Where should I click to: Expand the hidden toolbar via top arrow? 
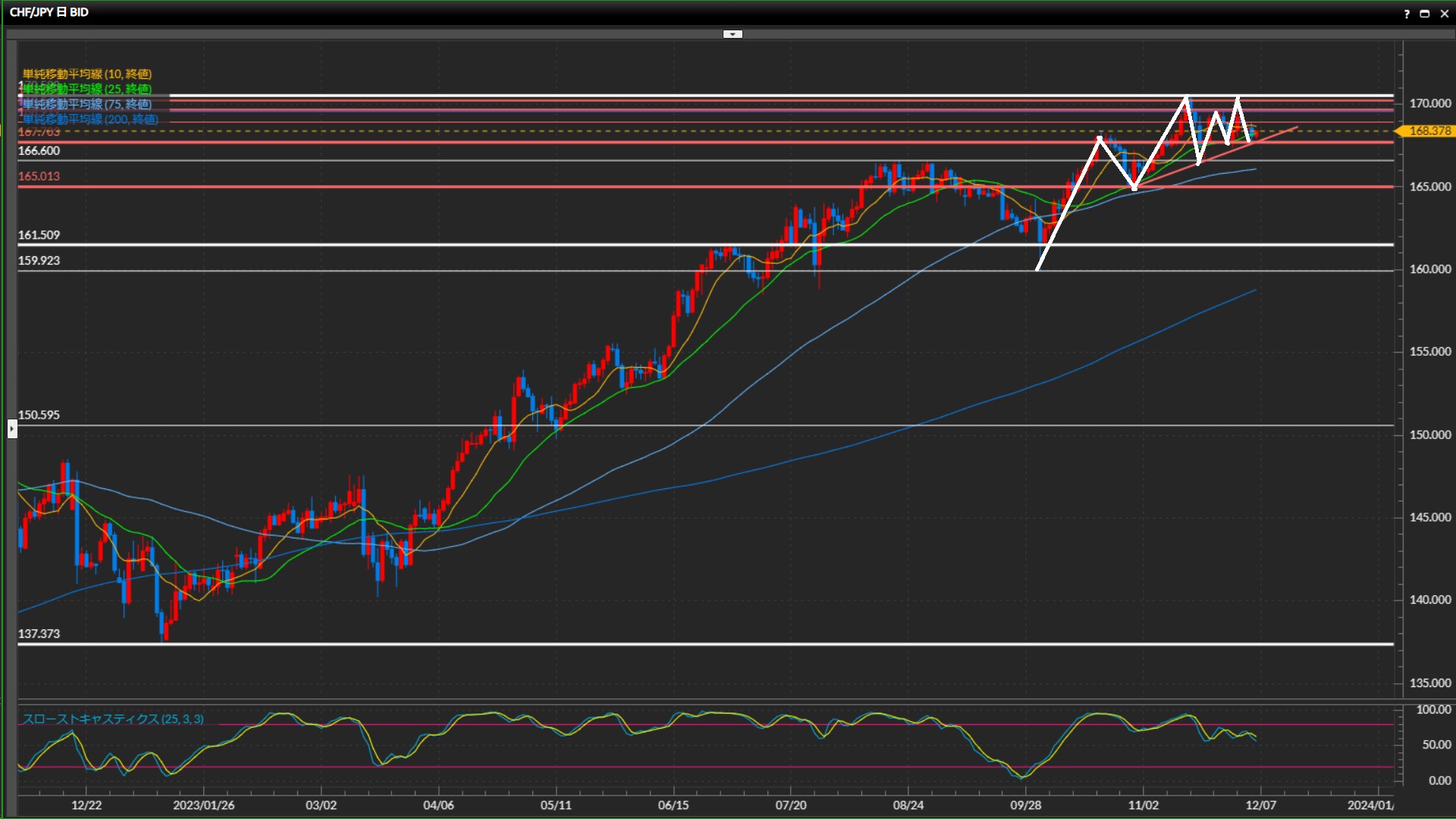click(733, 34)
